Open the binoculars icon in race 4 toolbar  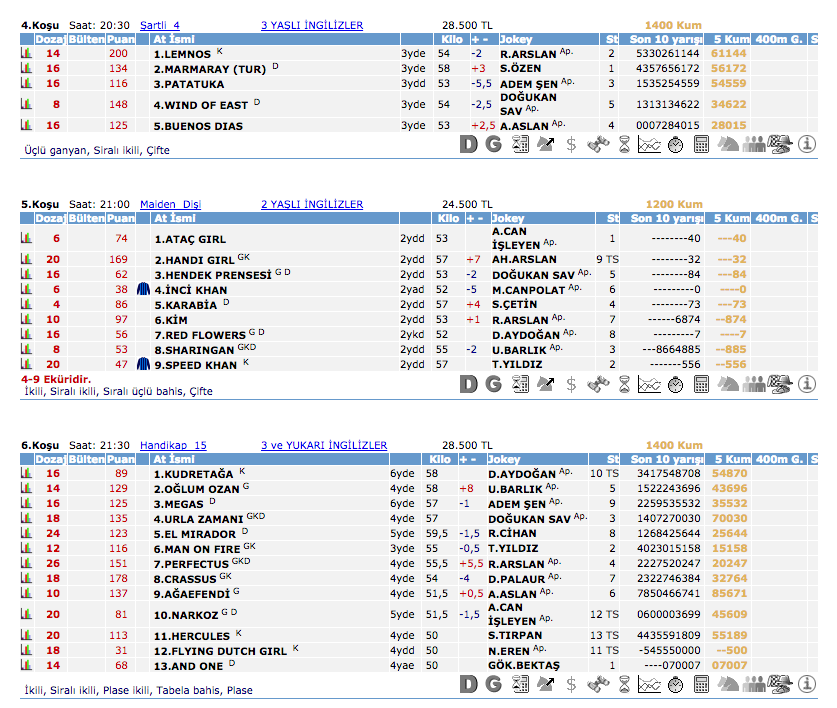click(x=597, y=145)
